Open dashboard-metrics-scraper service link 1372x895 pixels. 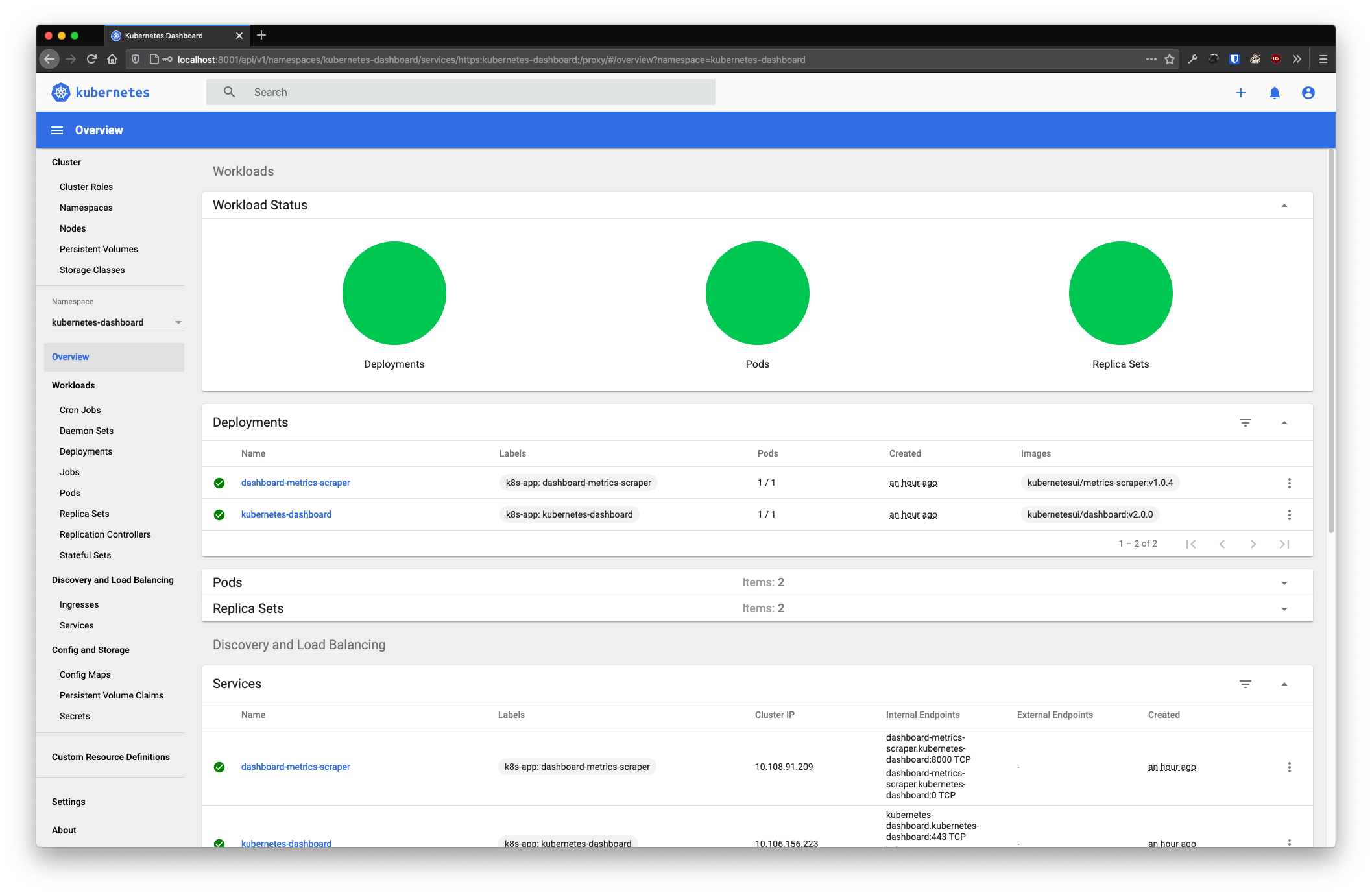(296, 767)
